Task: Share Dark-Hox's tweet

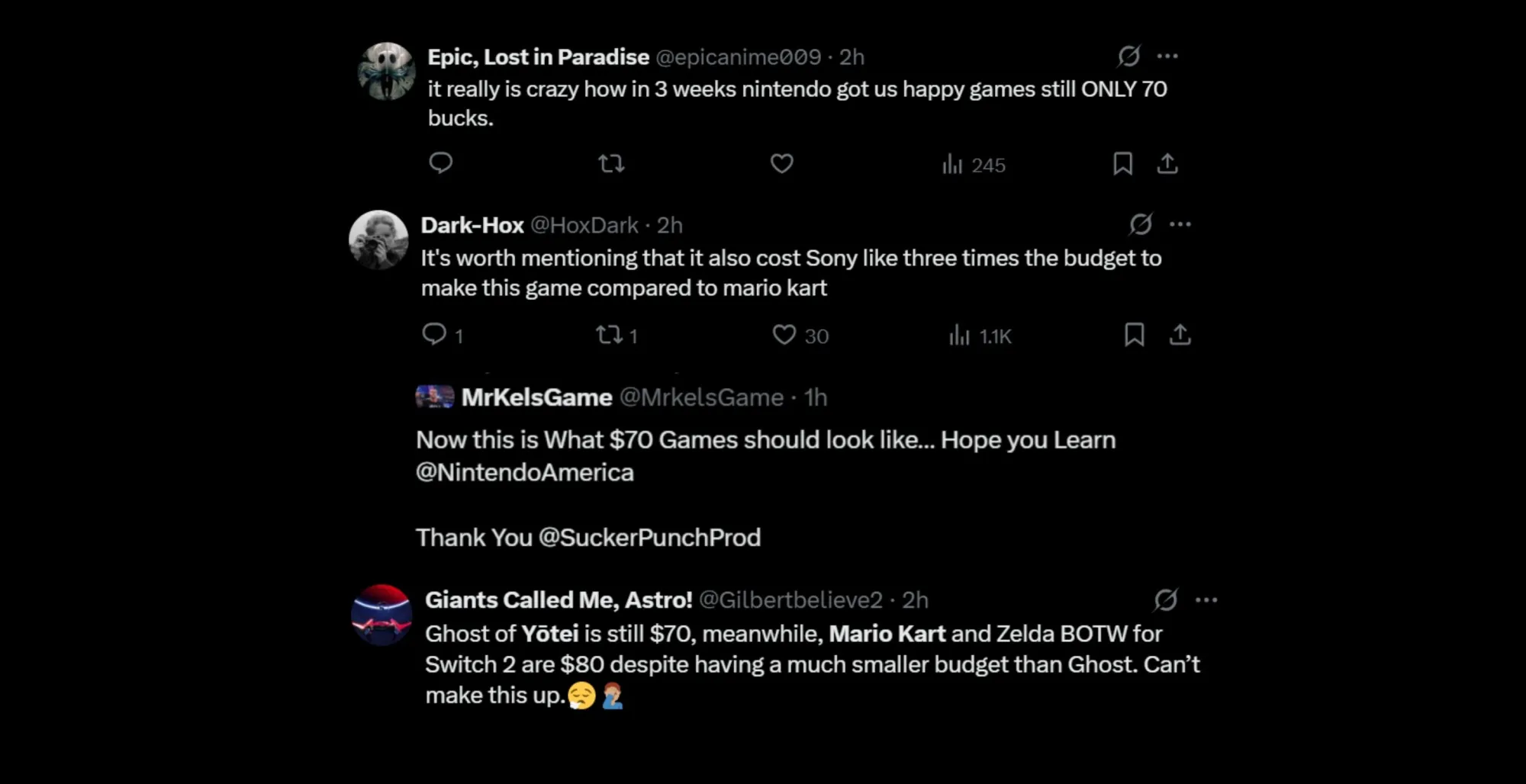Action: pyautogui.click(x=1181, y=334)
